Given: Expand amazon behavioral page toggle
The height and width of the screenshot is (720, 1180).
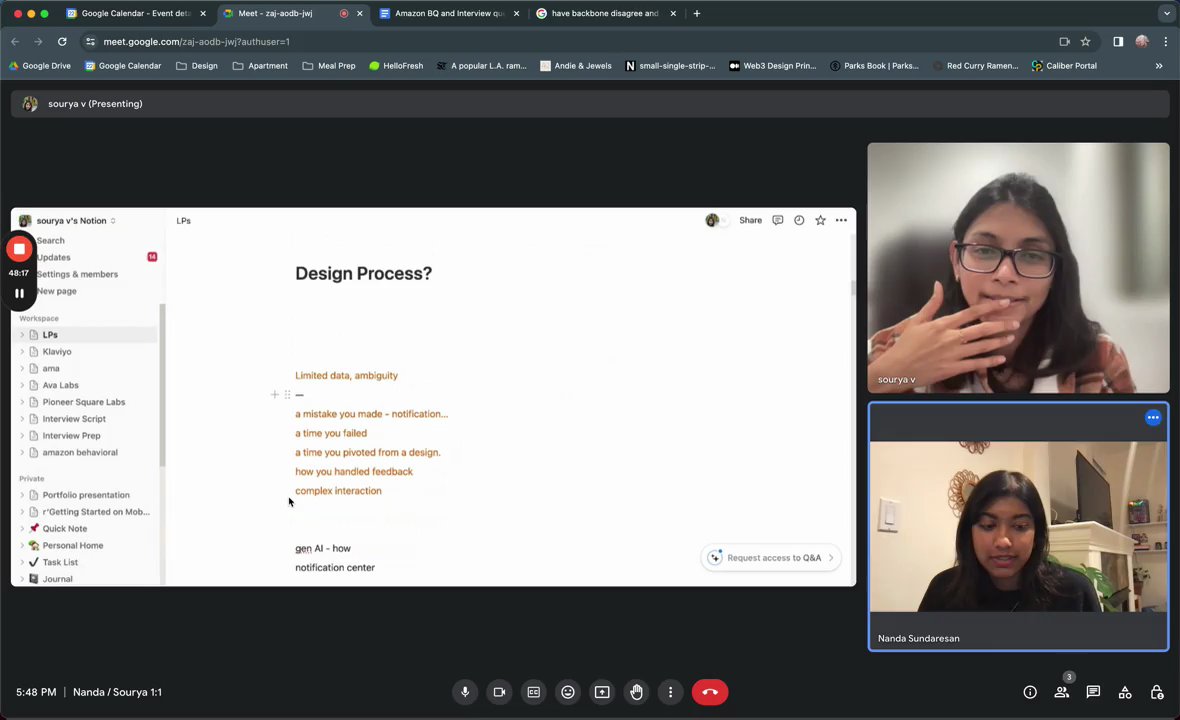Looking at the screenshot, I should 22,452.
